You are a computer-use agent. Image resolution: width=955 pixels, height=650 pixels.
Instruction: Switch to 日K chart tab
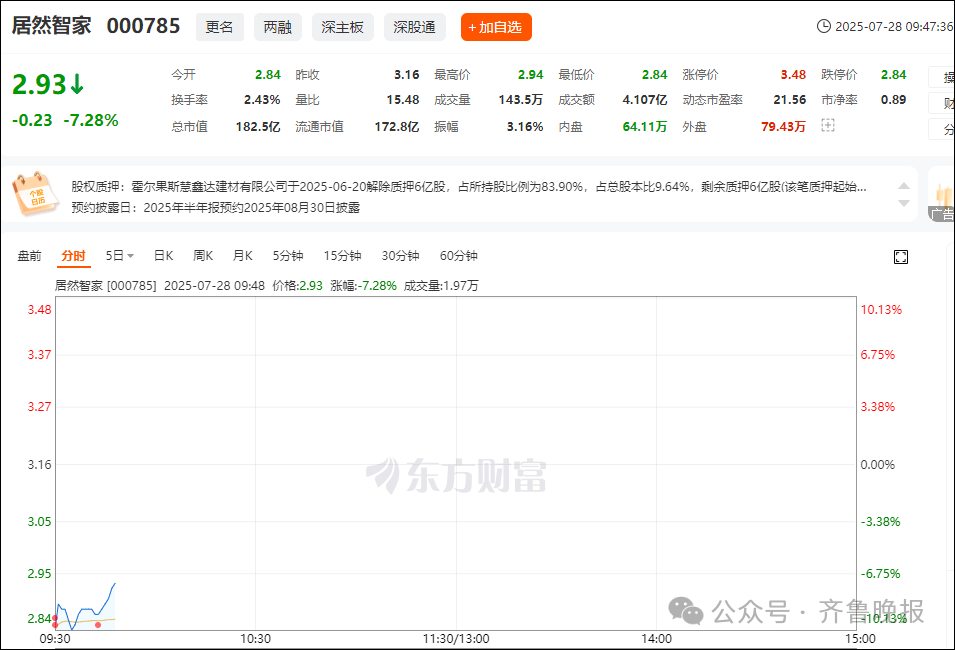pyautogui.click(x=163, y=256)
